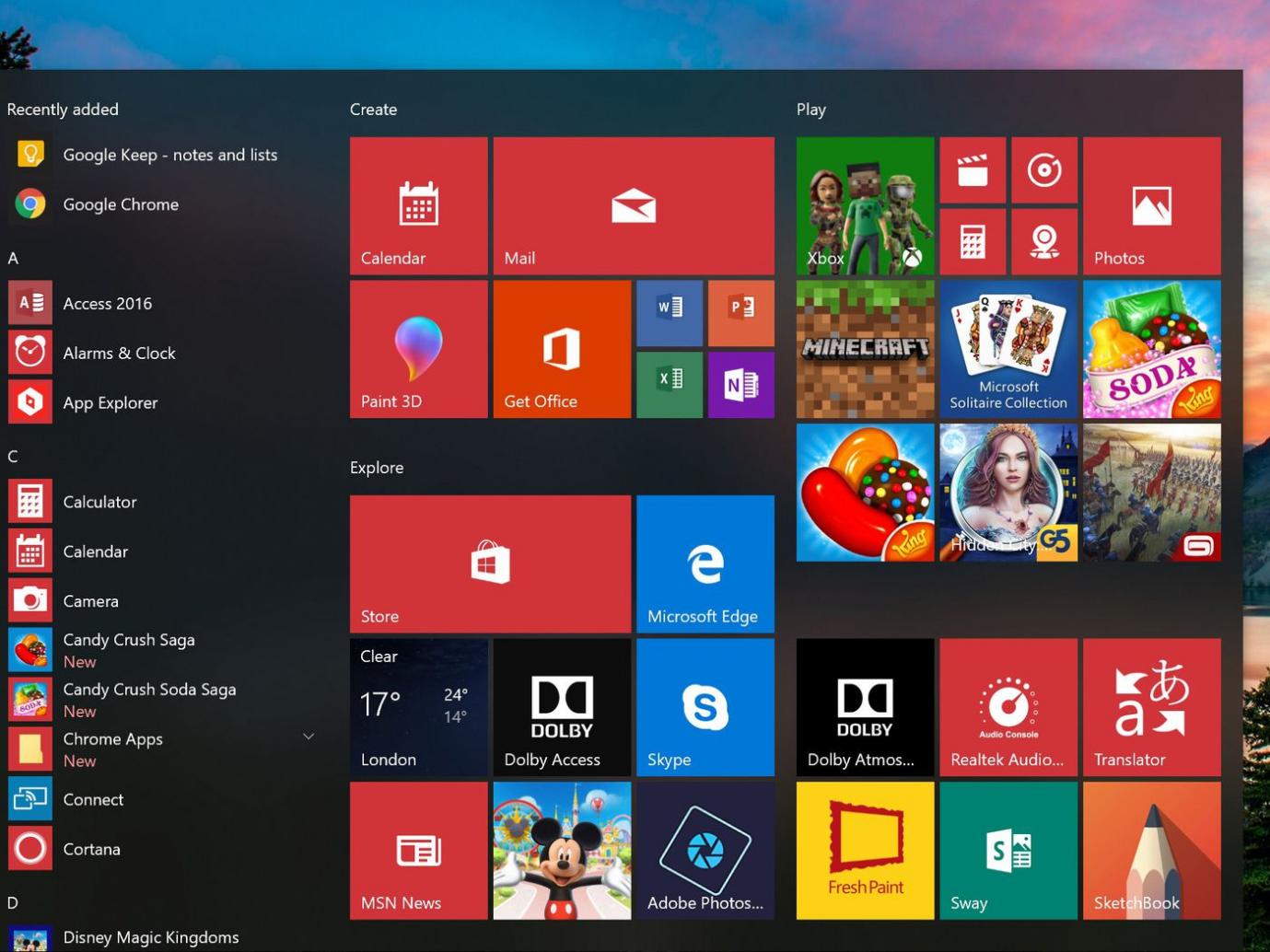The height and width of the screenshot is (952, 1270).
Task: Launch the Excel small tile
Action: 670,385
